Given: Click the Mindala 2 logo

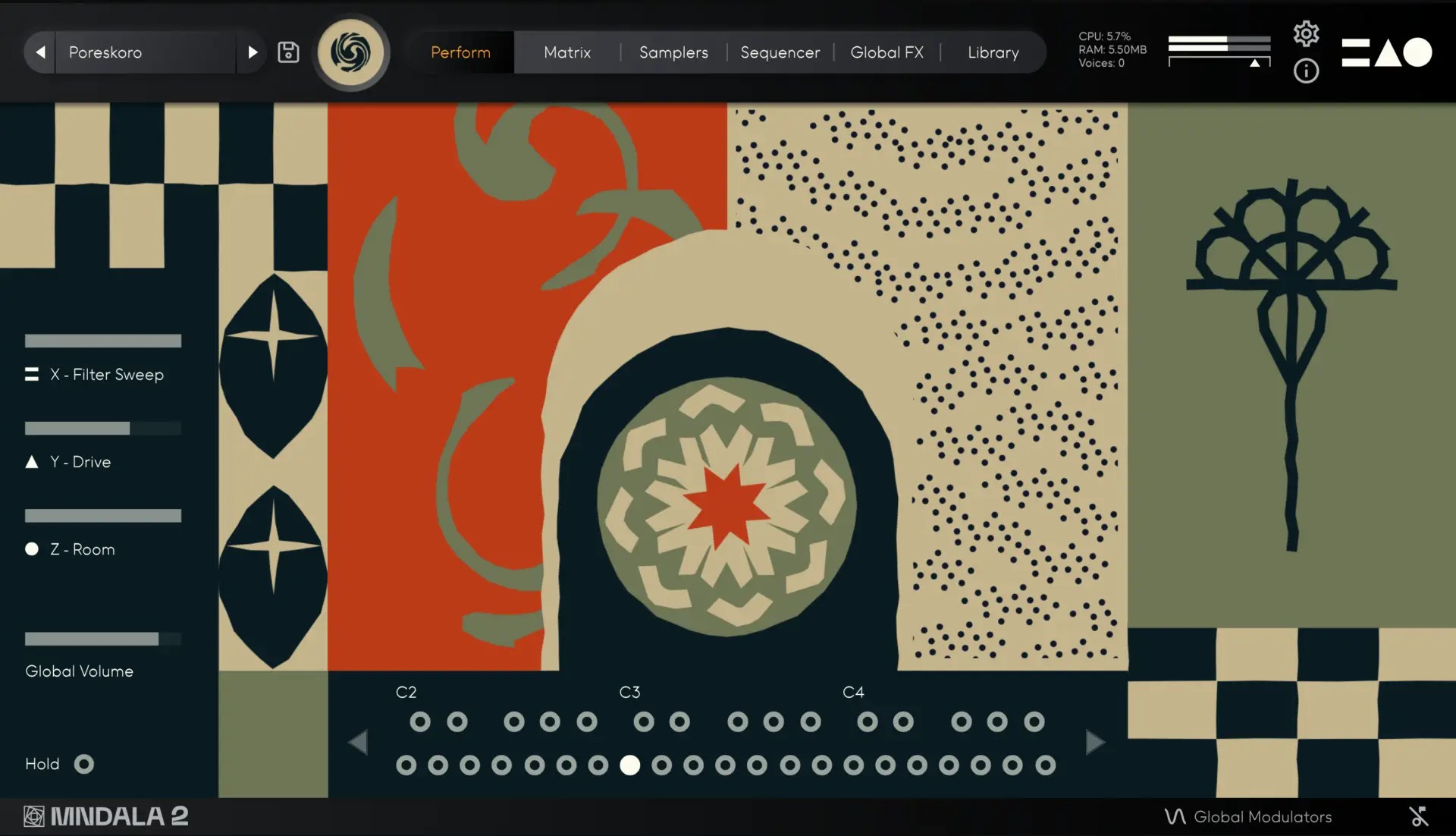Looking at the screenshot, I should (x=106, y=816).
